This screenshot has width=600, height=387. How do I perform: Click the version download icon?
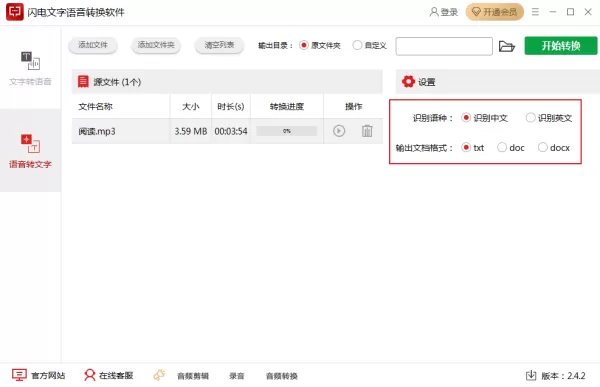(x=531, y=376)
